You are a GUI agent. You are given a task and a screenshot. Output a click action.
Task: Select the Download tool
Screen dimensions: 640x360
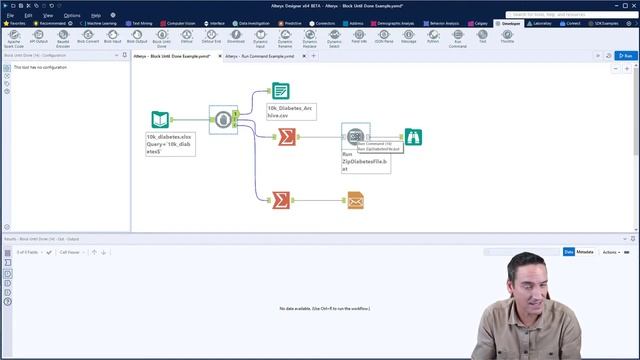pyautogui.click(x=236, y=37)
